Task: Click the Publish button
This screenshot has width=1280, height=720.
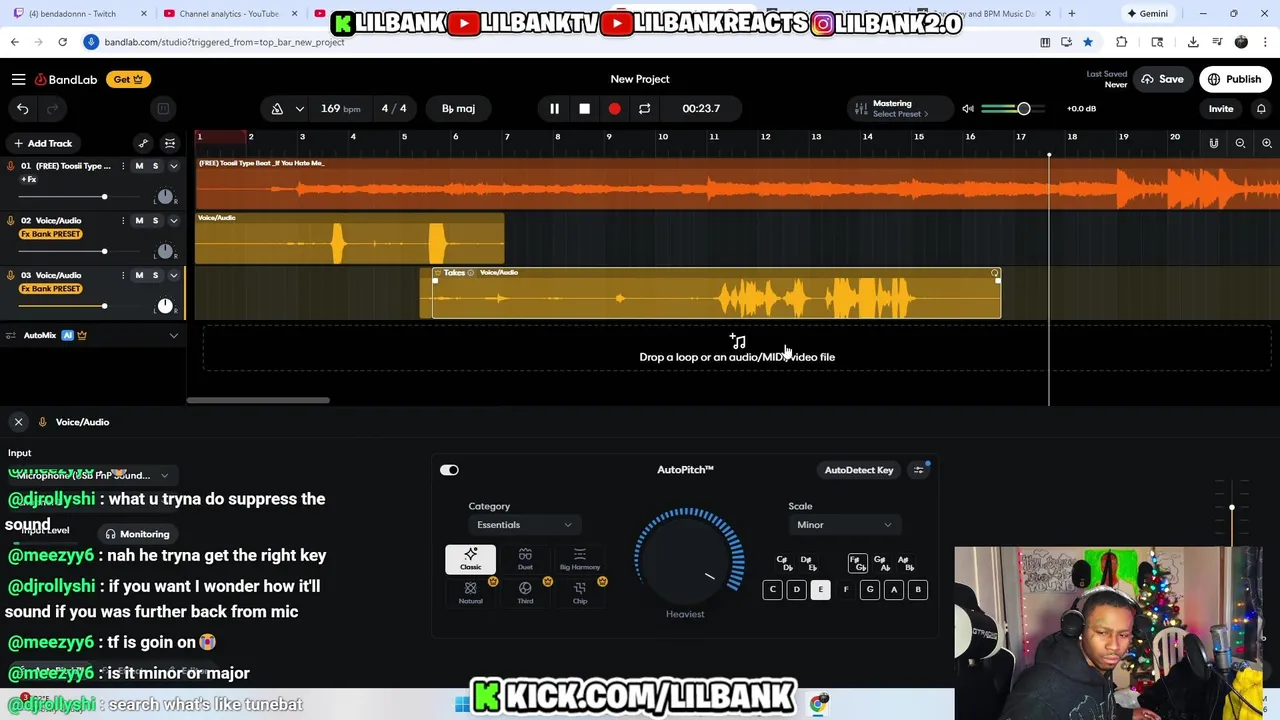Action: tap(1235, 79)
